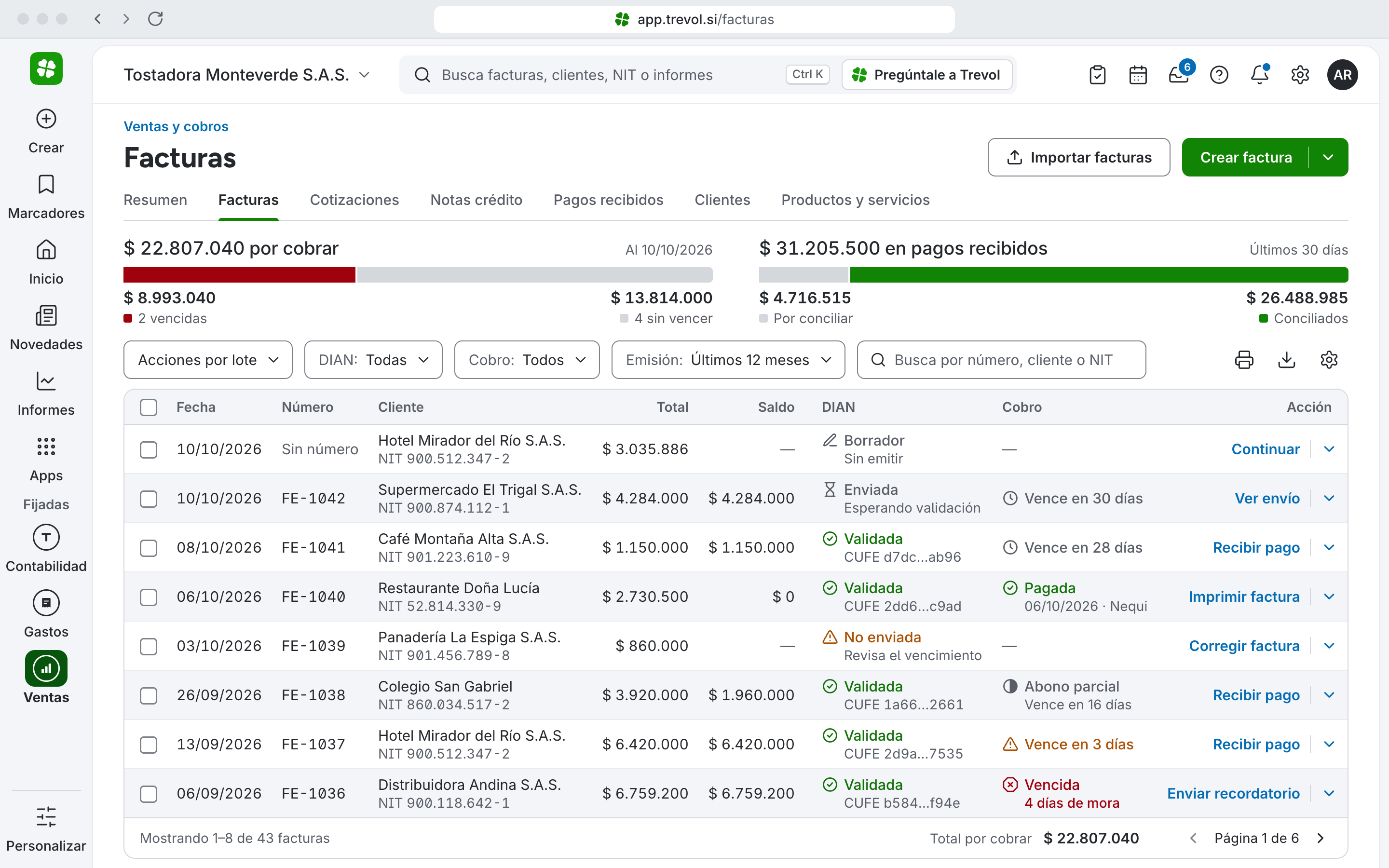Screen dimensions: 1389x868
Task: Open the Cobro: Todos filter dropdown
Action: click(527, 360)
